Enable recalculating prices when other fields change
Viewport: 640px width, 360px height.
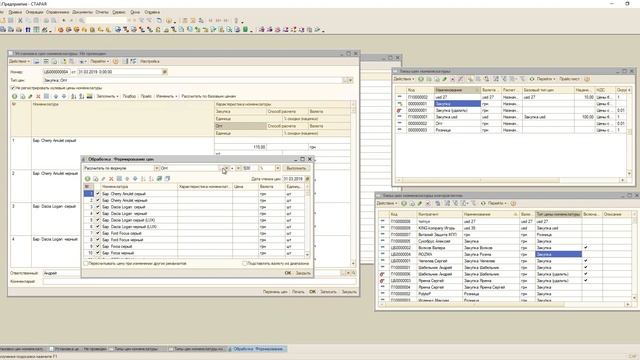[86, 264]
